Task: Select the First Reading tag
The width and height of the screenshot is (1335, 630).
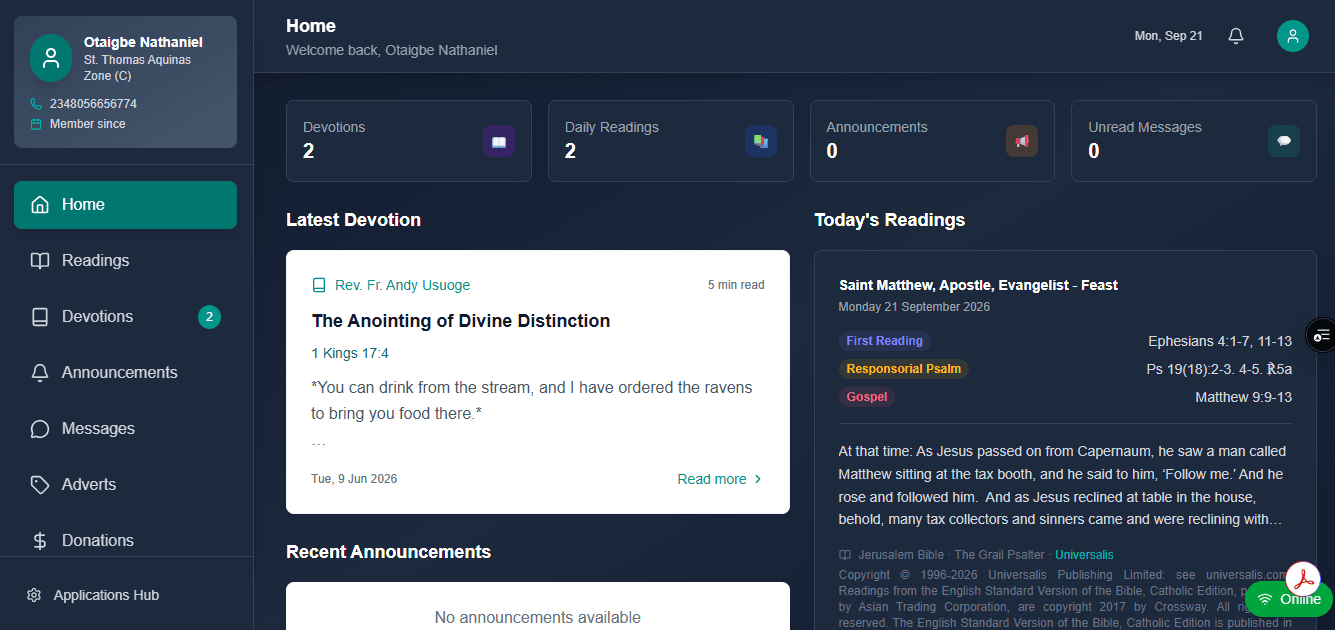Action: (x=884, y=341)
